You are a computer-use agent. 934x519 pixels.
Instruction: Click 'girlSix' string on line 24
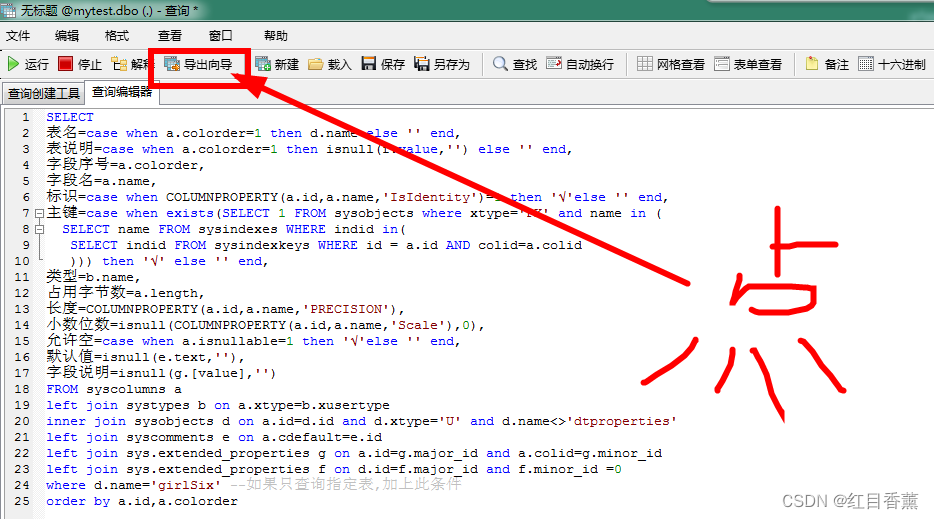[186, 485]
